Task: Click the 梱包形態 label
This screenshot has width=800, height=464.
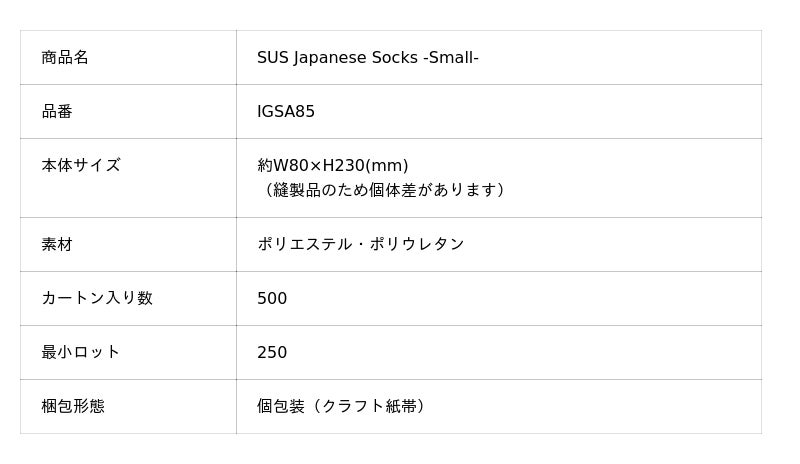Action: click(73, 406)
